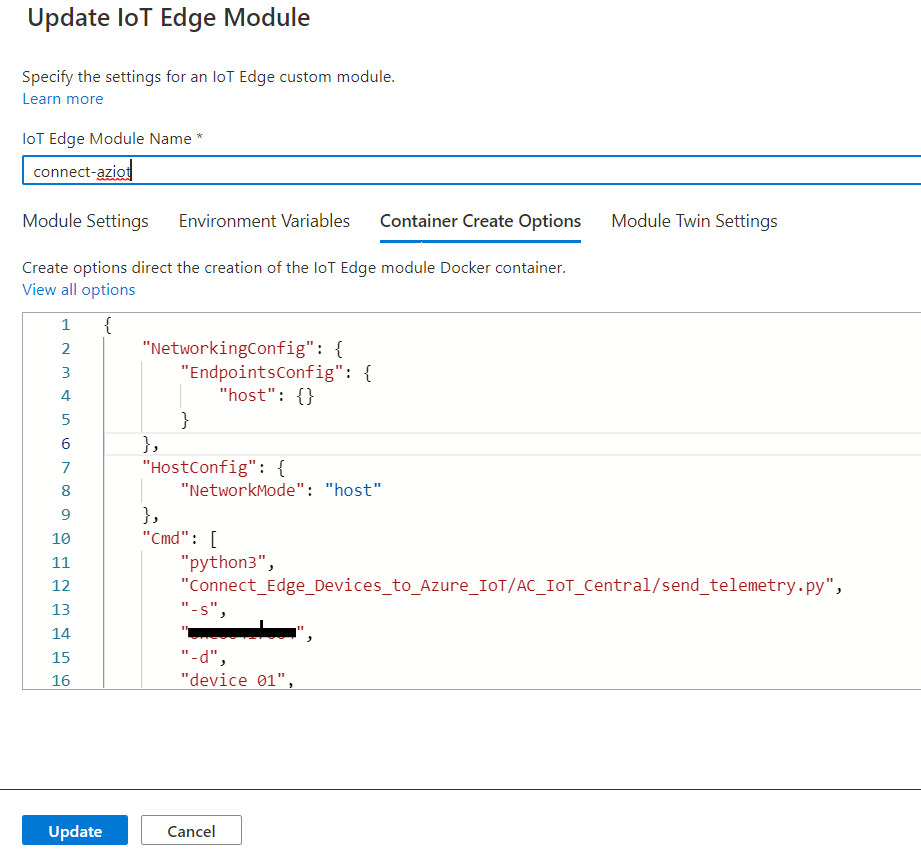
Task: Click the send_telemetry.py path string
Action: tap(510, 585)
